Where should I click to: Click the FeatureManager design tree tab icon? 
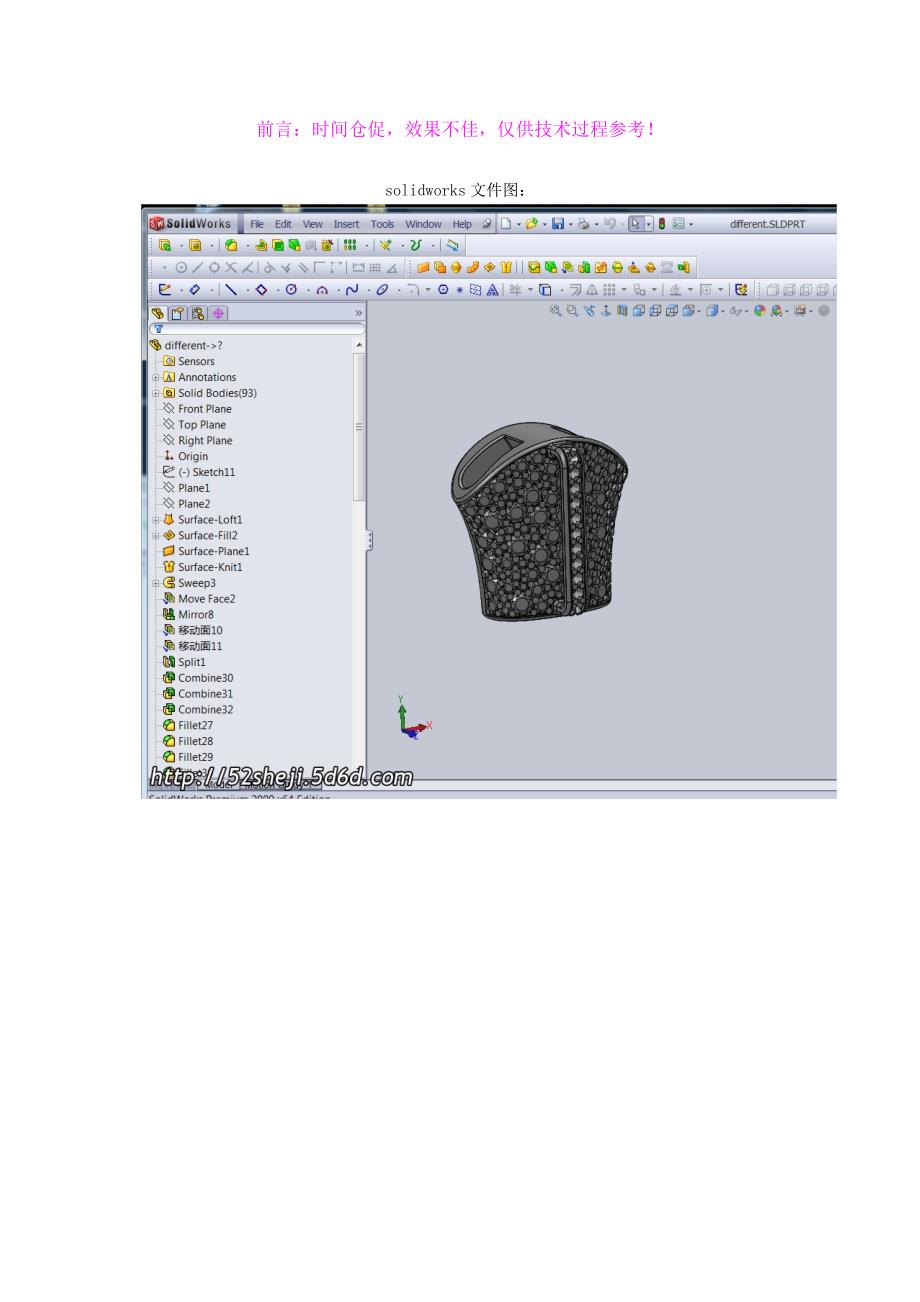159,313
